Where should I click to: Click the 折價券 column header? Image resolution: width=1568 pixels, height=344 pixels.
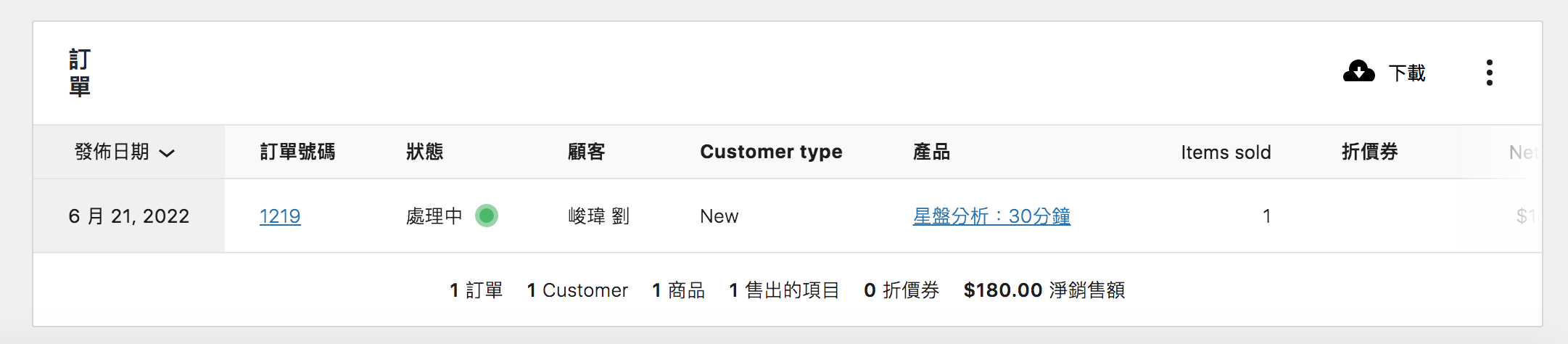coord(1369,152)
